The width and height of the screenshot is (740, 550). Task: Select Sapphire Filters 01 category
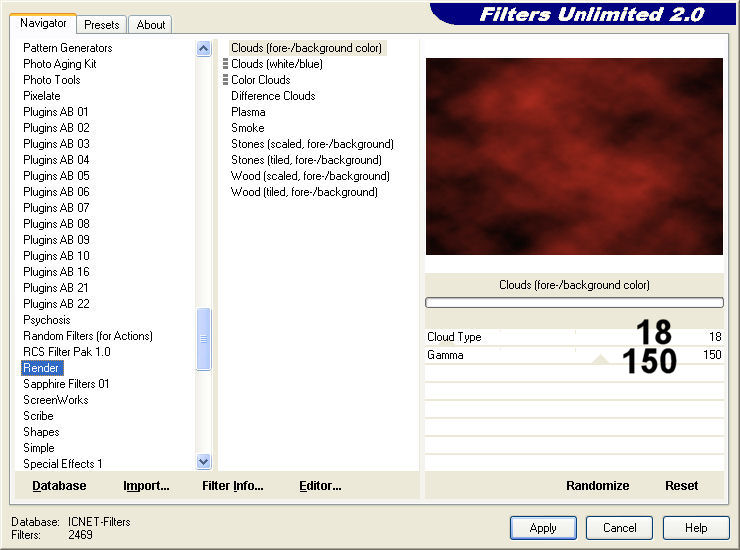[66, 384]
